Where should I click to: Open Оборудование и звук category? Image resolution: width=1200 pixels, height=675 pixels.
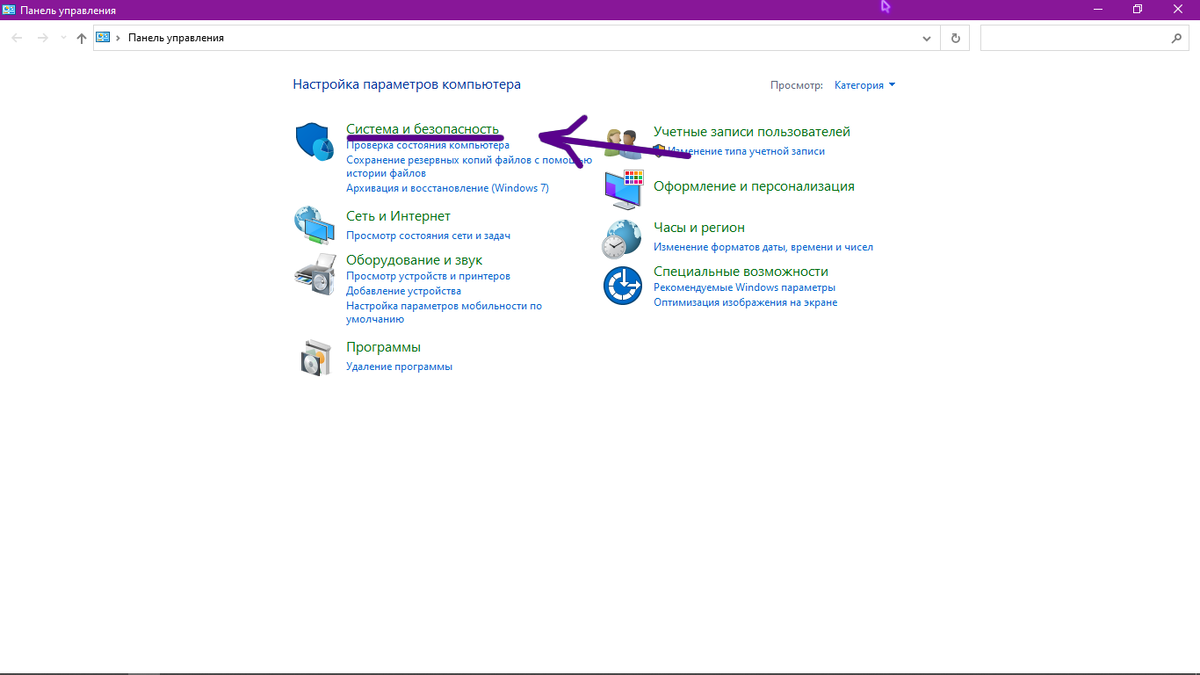(414, 260)
